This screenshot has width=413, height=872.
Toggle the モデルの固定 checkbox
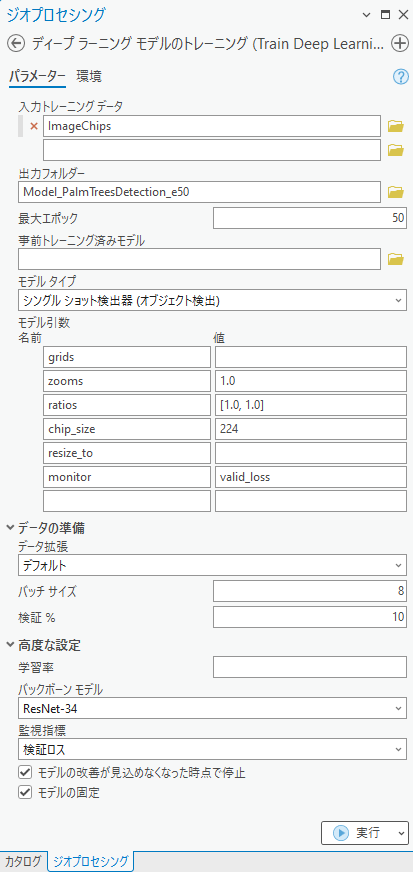coord(24,792)
